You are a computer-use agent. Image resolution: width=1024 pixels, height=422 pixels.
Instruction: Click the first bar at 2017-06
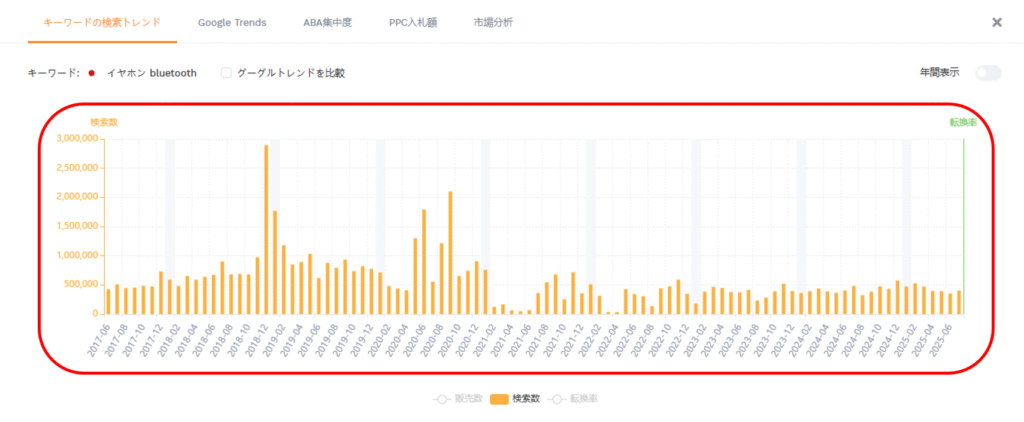pyautogui.click(x=108, y=301)
